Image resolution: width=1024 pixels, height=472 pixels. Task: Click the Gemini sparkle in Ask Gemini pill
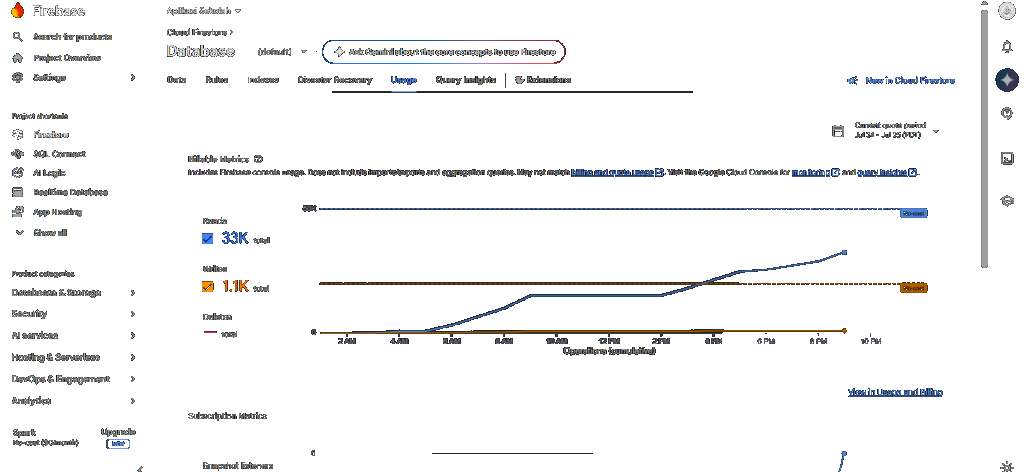tap(338, 52)
